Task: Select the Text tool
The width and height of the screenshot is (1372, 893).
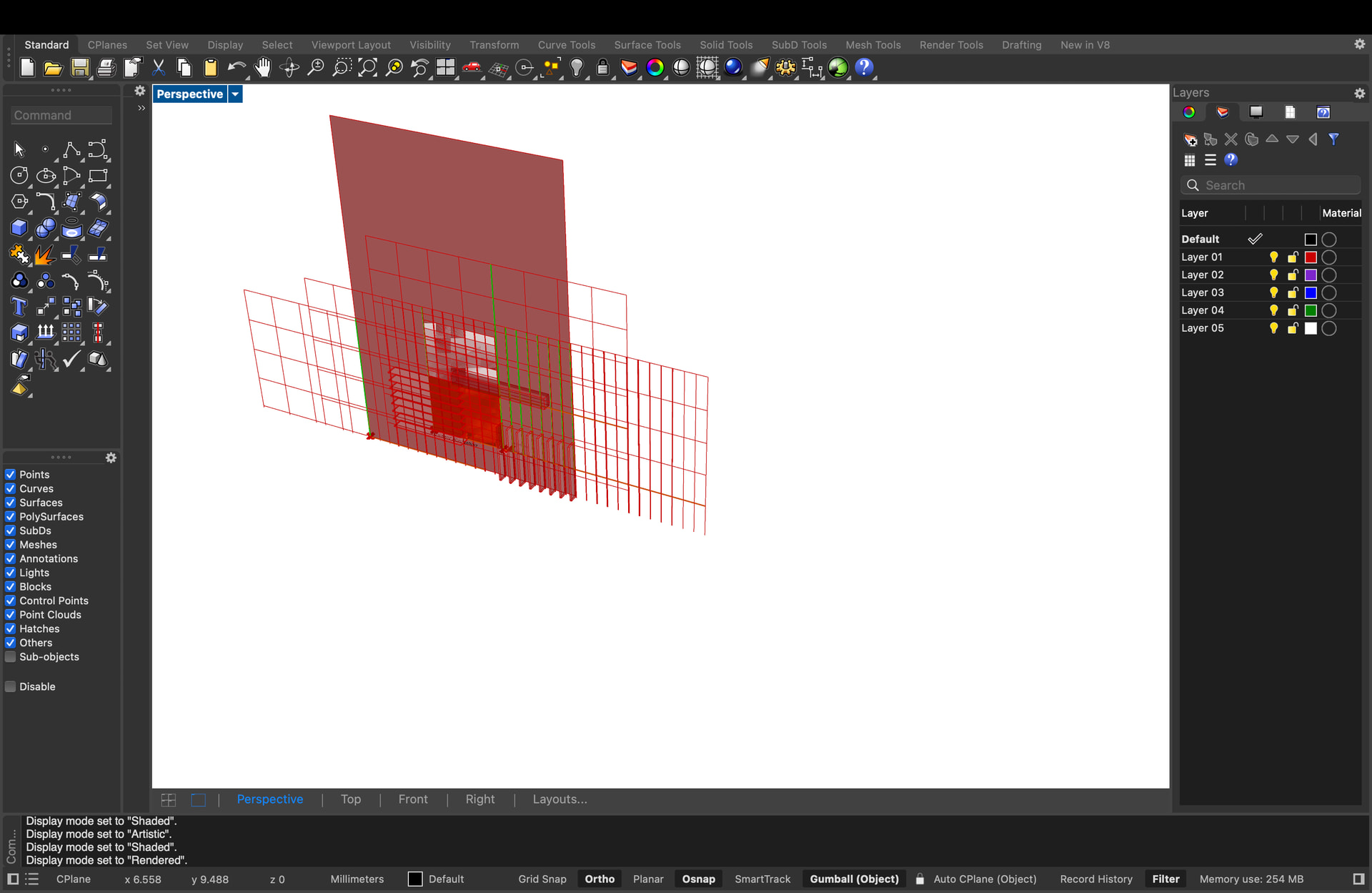Action: 19,307
